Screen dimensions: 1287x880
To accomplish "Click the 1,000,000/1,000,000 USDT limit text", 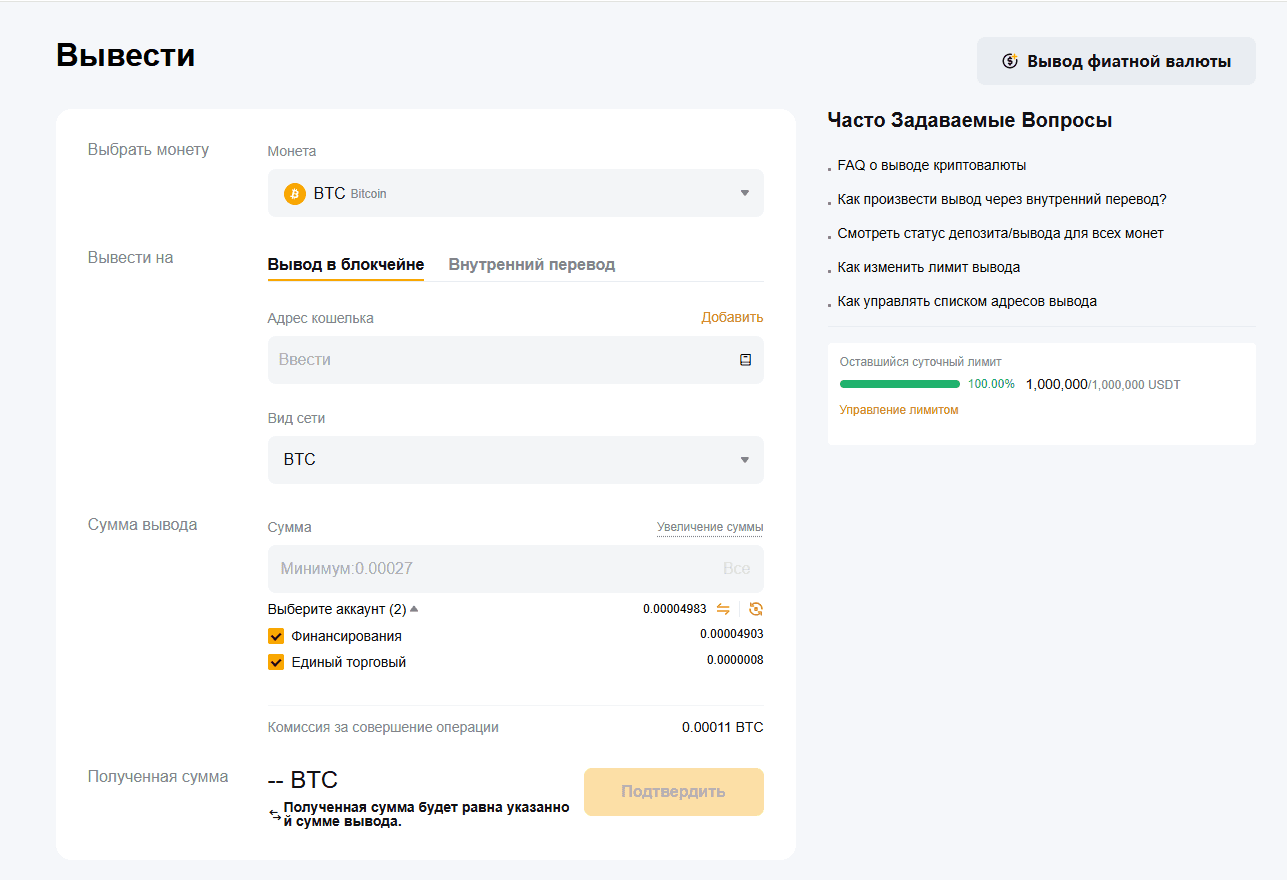I will (x=1103, y=384).
